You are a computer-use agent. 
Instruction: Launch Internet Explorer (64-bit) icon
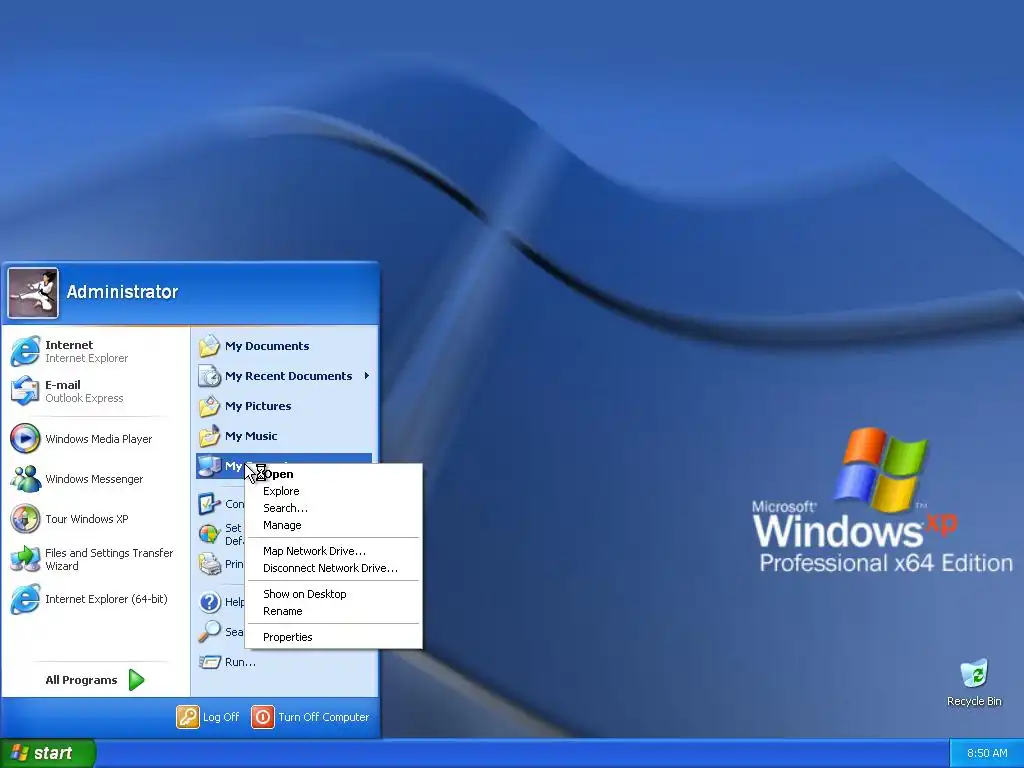25,599
